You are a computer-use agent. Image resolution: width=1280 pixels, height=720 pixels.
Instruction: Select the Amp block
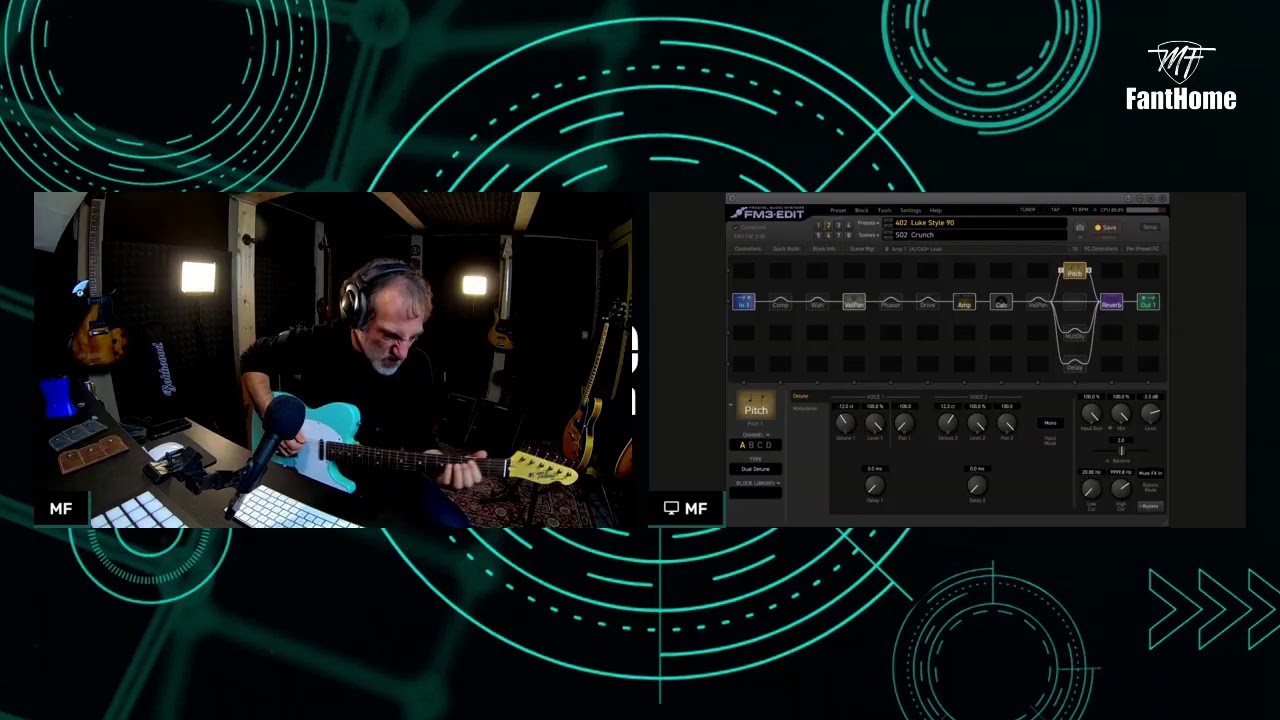coord(964,302)
